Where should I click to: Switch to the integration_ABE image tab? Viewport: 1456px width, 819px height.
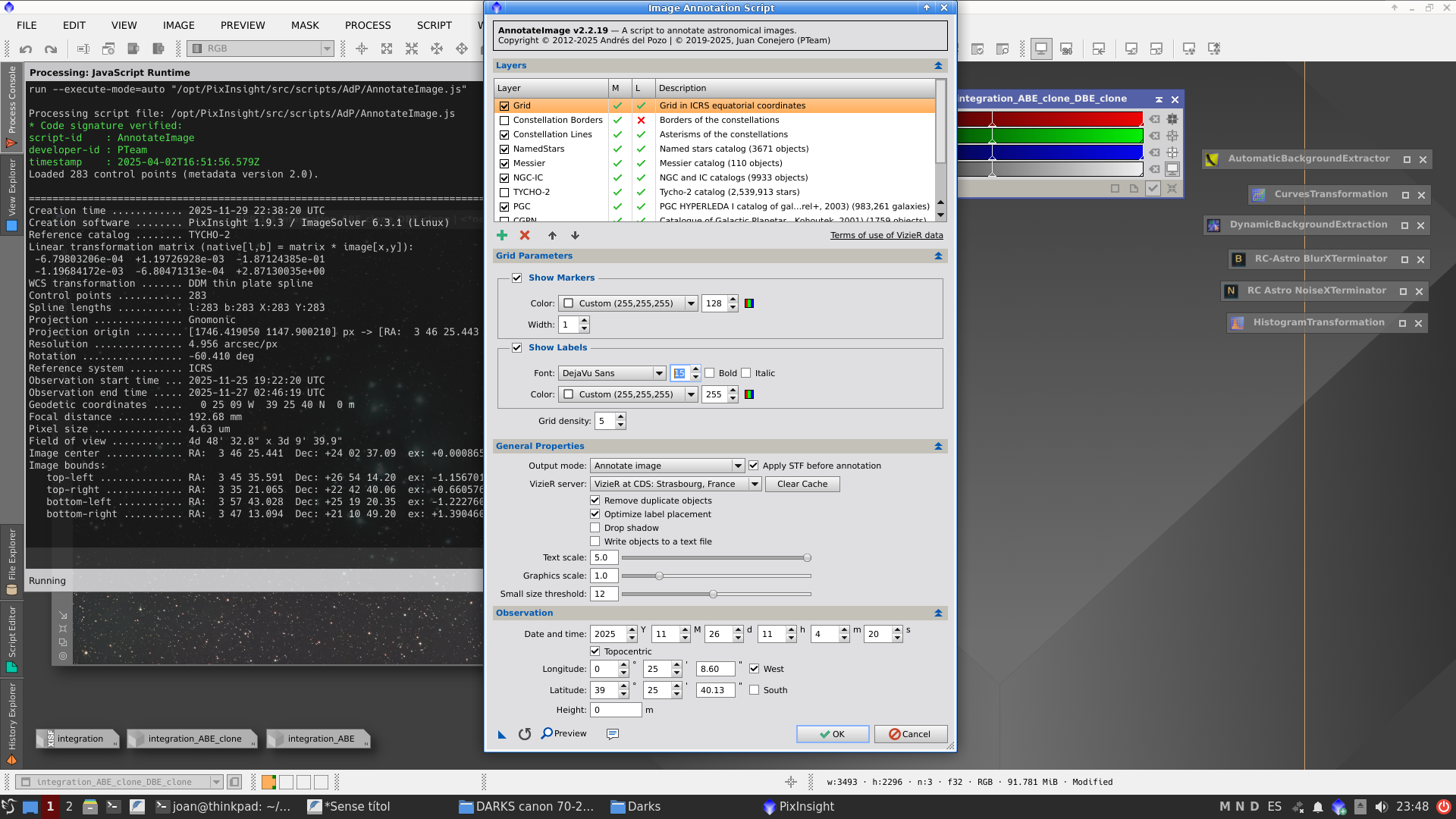(x=320, y=738)
